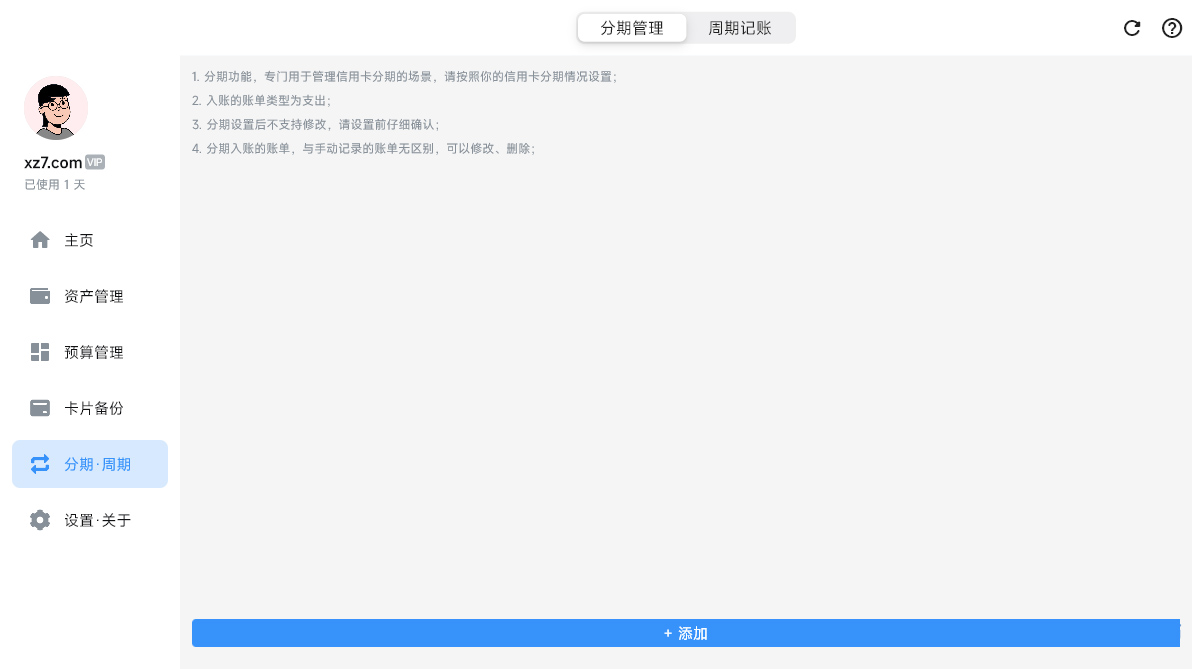Click note 1 about 信用卡分期的场景

[404, 77]
